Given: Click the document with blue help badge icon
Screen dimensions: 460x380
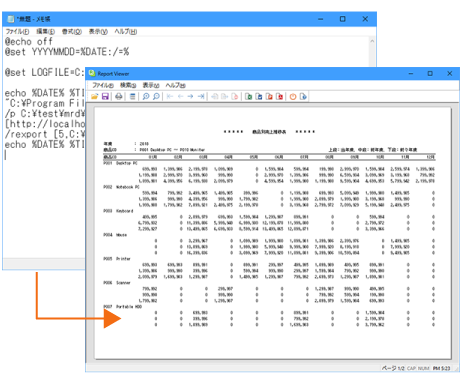Looking at the screenshot, I should click(303, 97).
